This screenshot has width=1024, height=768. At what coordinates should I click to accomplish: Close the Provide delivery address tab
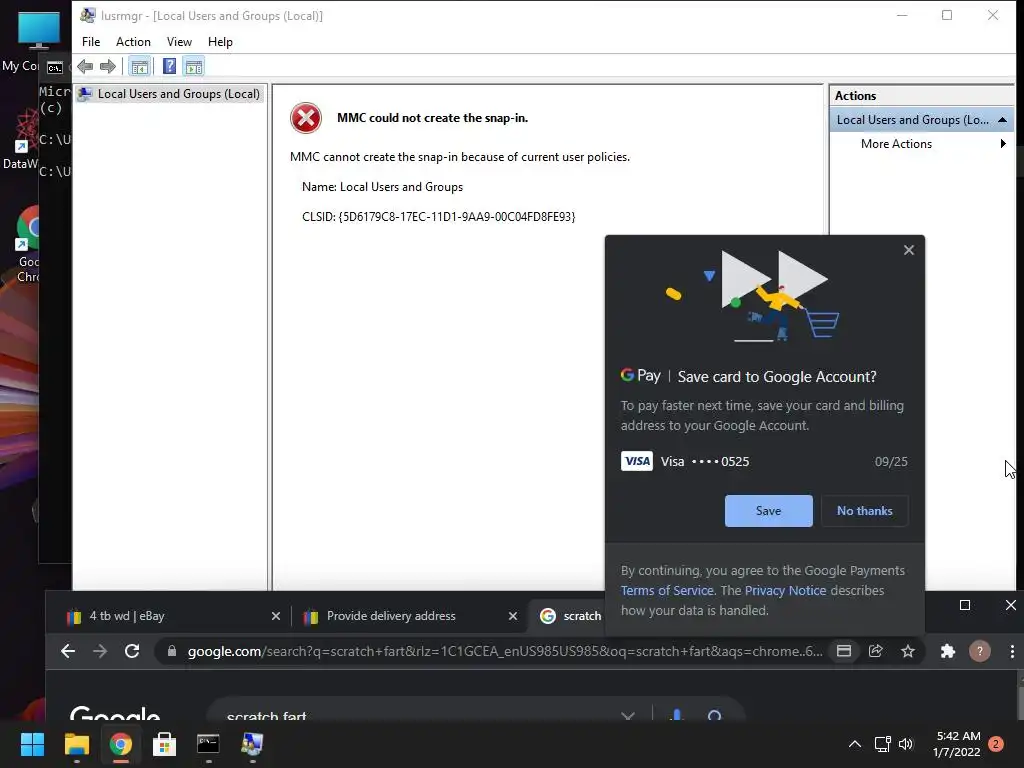513,616
